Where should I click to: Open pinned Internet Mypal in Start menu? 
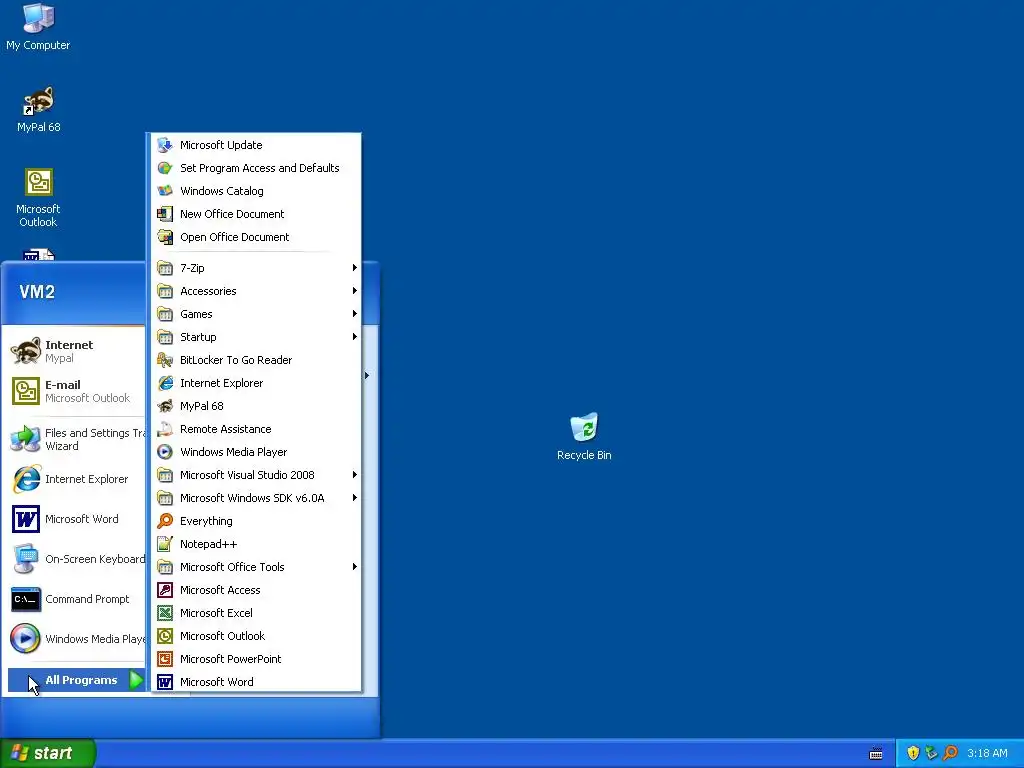click(x=76, y=351)
